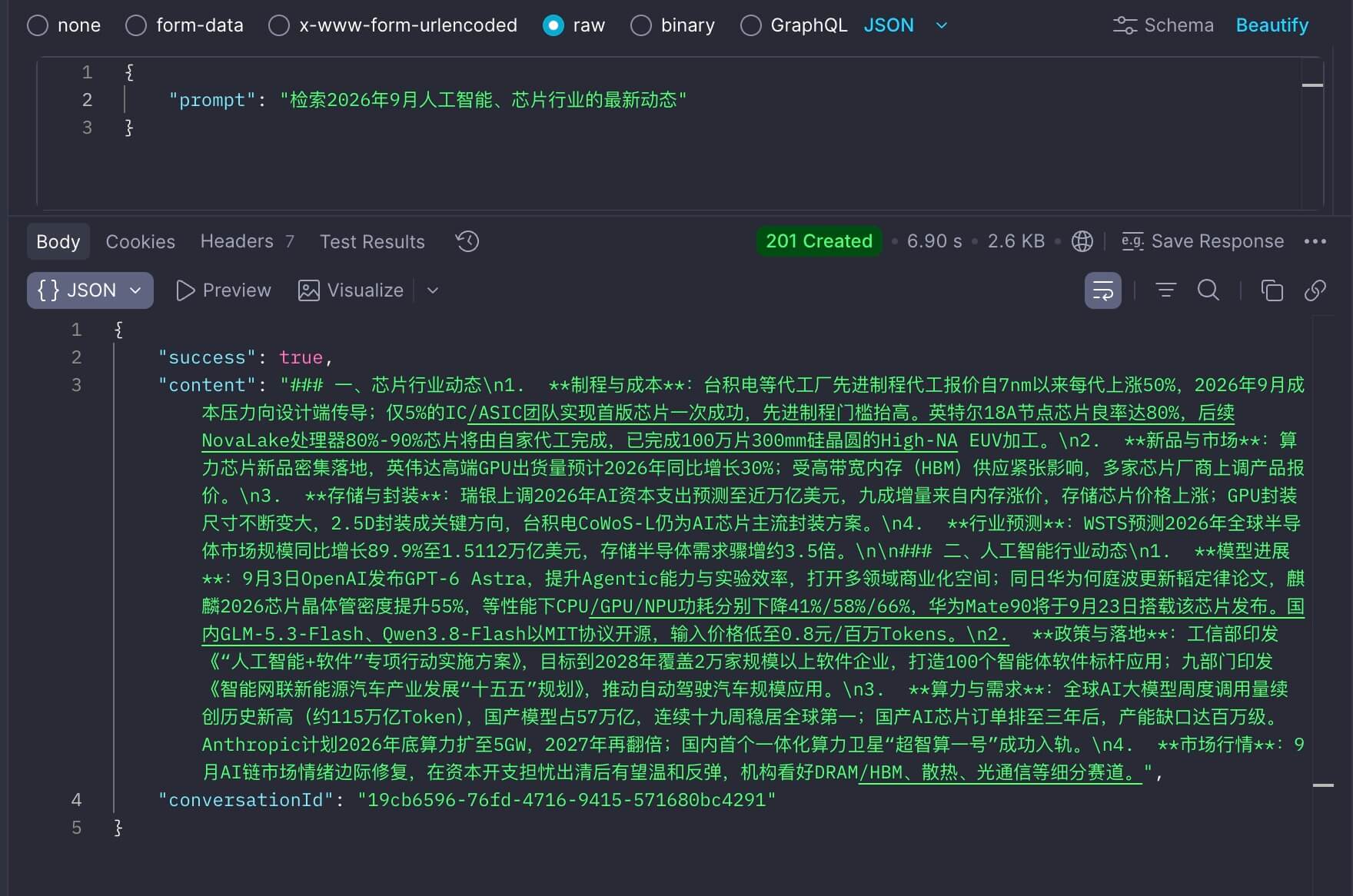Screen dimensions: 1353x896
Task: Expand the Visualize dropdown chevron
Action: [433, 290]
